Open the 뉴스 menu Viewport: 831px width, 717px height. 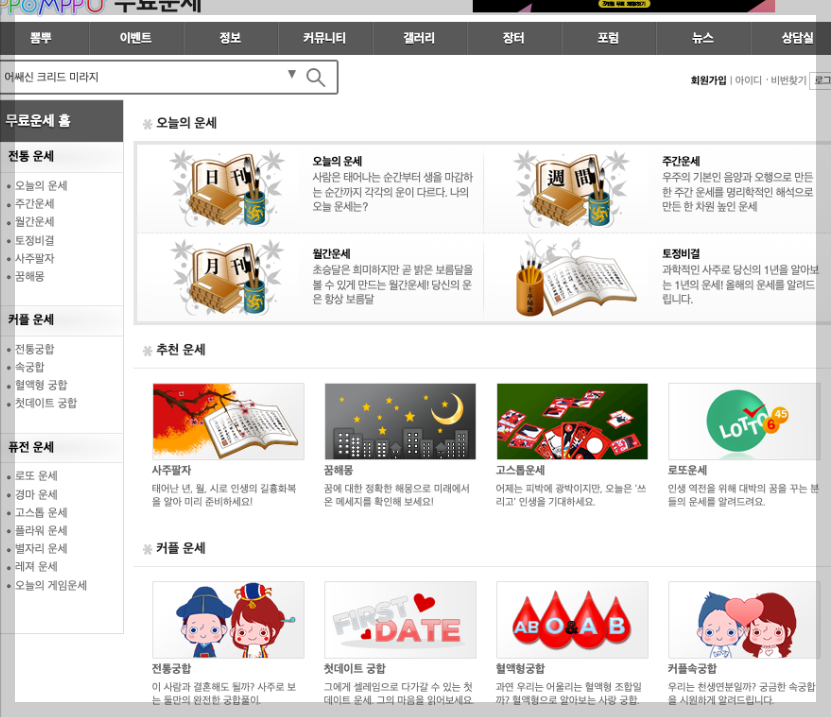(703, 38)
